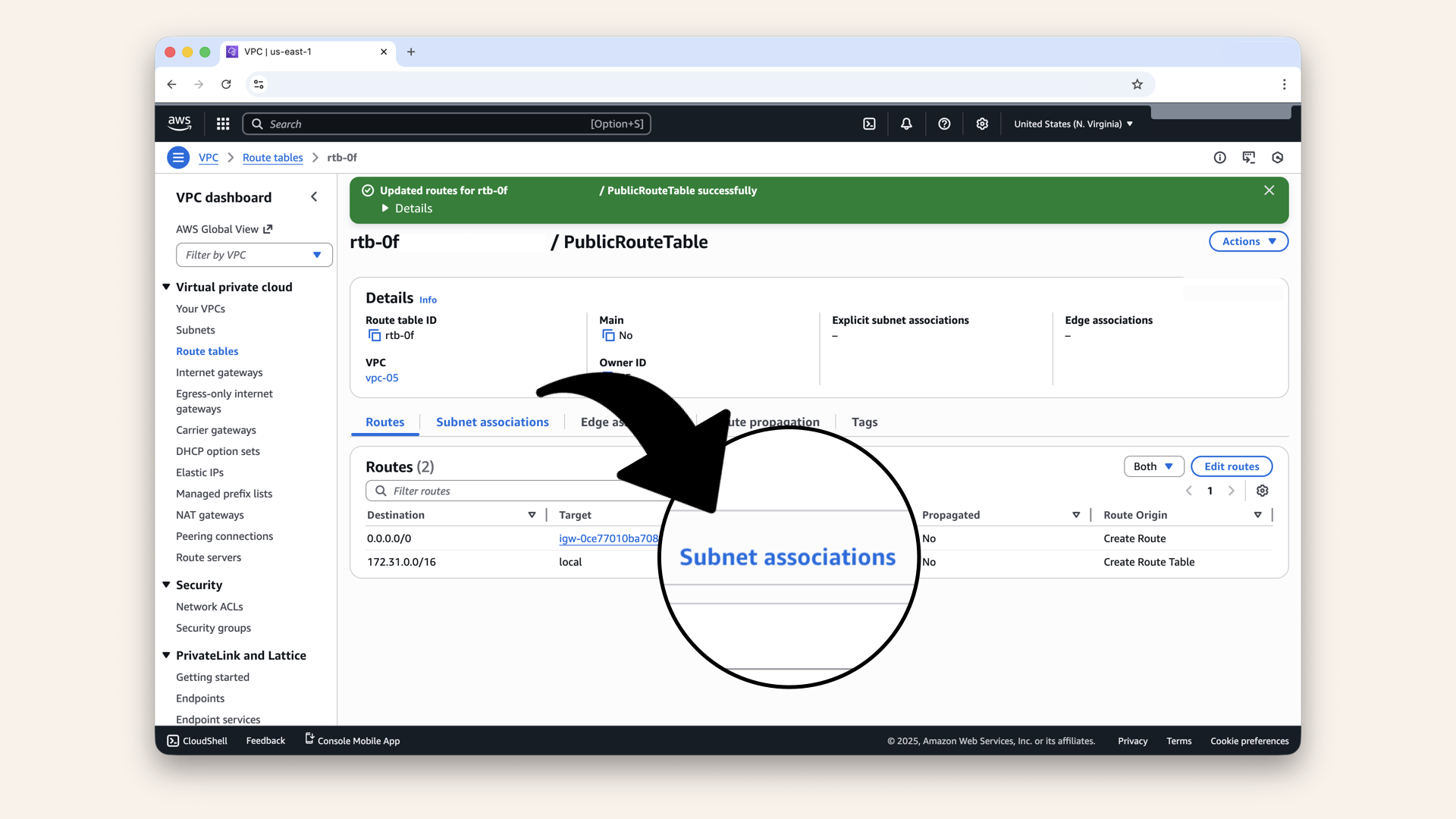Open the United States (N. Virginia) region selector
Image resolution: width=1456 pixels, height=819 pixels.
pos(1072,124)
